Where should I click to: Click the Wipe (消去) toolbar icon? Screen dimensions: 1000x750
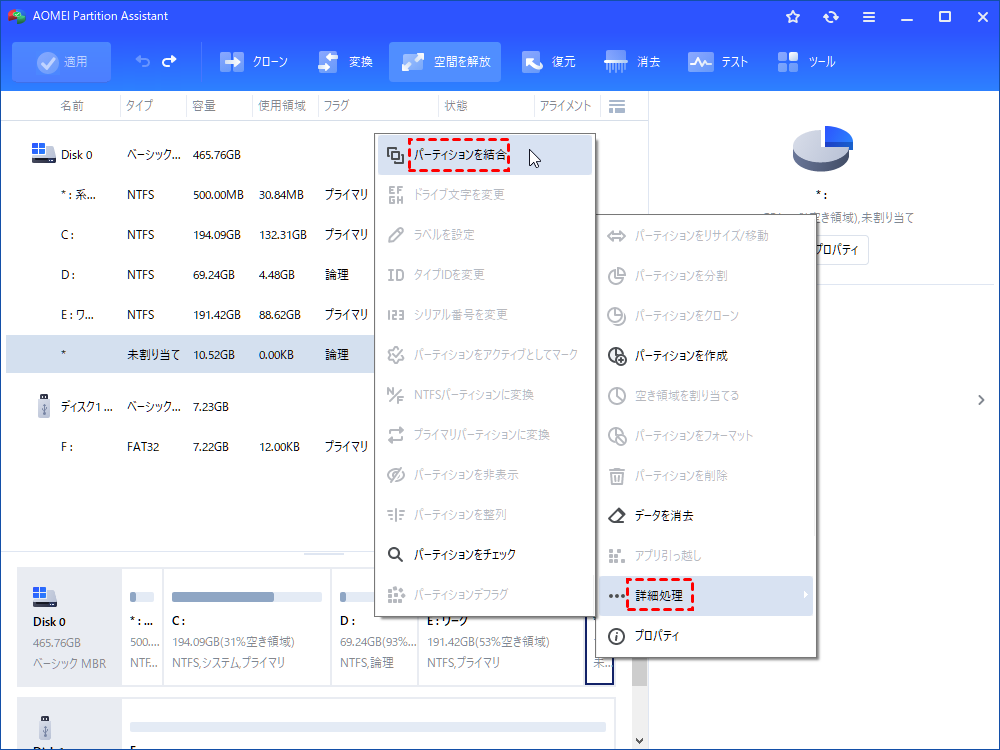point(632,62)
